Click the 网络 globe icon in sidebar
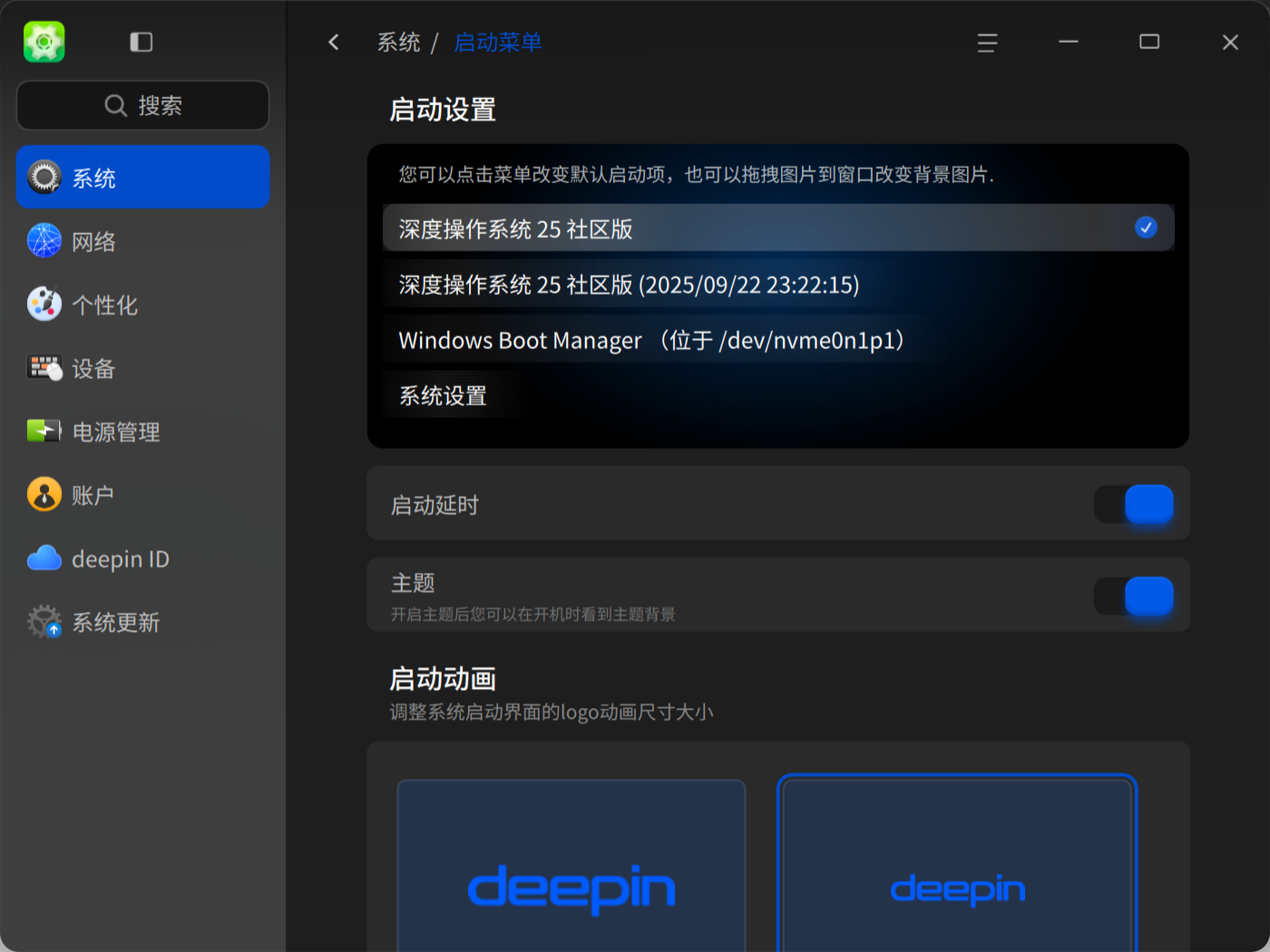The image size is (1270, 952). tap(44, 241)
